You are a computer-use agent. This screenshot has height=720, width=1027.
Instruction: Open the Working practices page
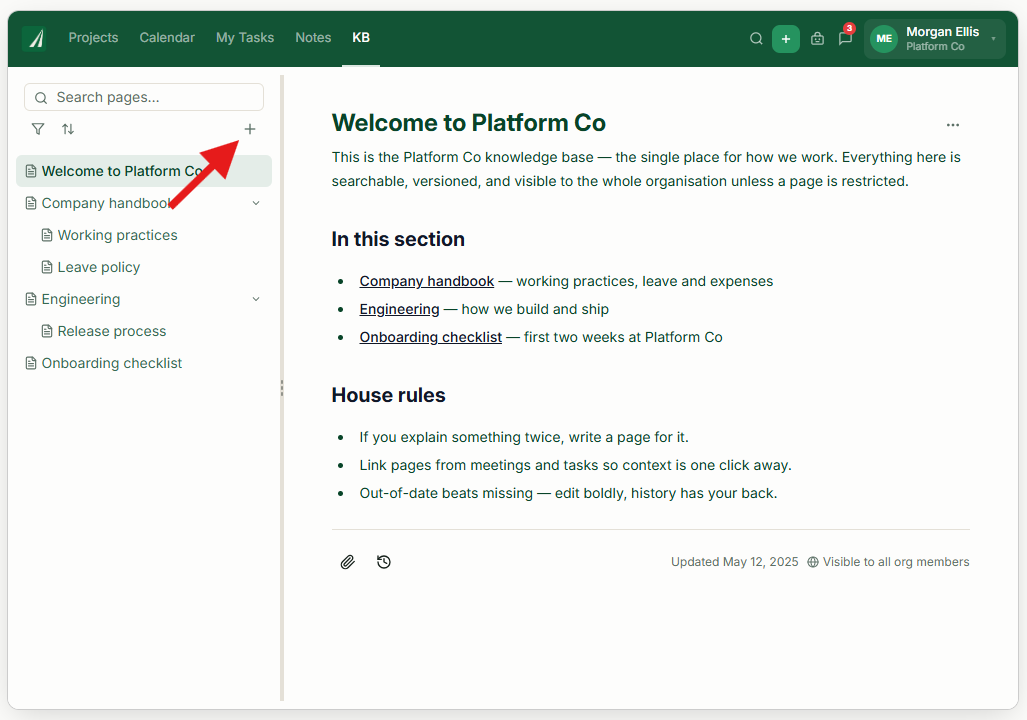(x=143, y=235)
